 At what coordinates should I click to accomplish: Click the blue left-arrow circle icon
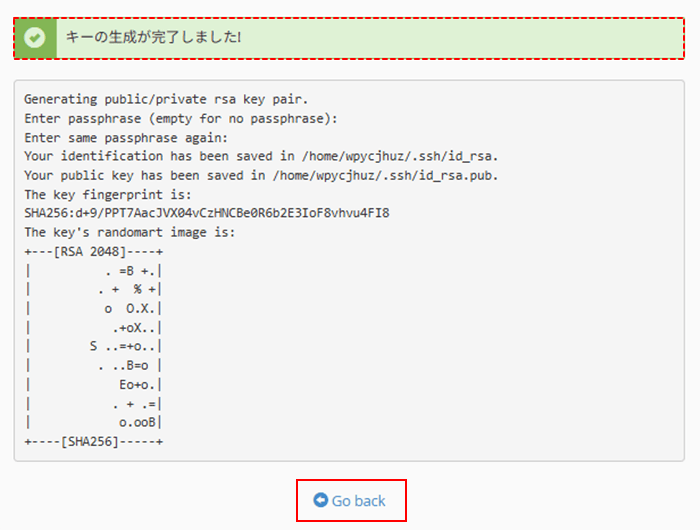pos(321,500)
